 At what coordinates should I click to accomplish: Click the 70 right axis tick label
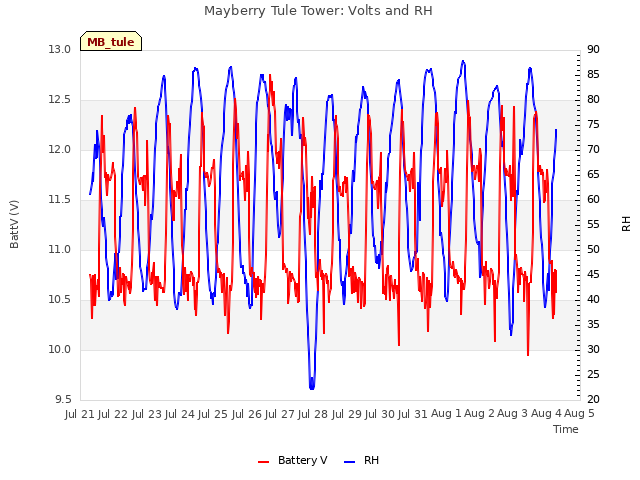pos(593,149)
